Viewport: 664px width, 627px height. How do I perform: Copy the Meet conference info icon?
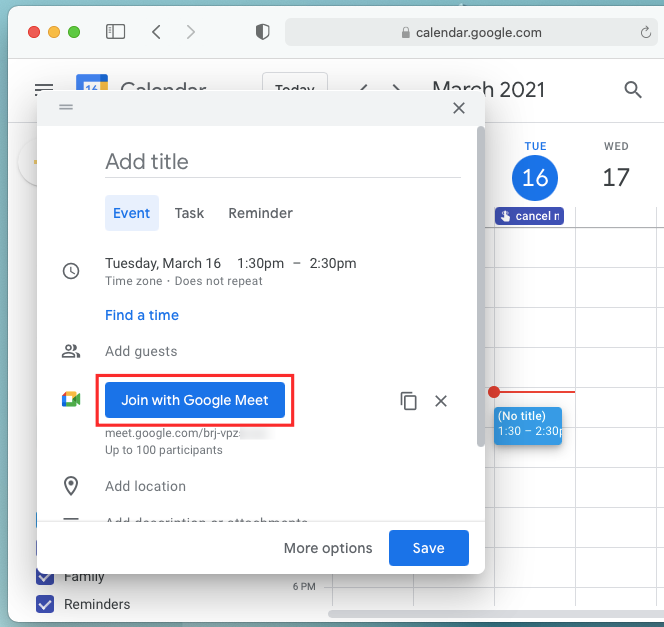tap(408, 401)
